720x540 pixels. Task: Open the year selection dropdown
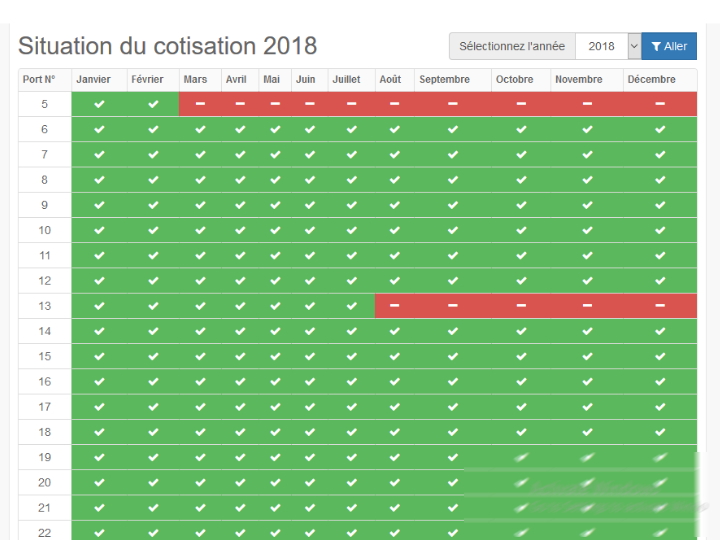pos(602,46)
